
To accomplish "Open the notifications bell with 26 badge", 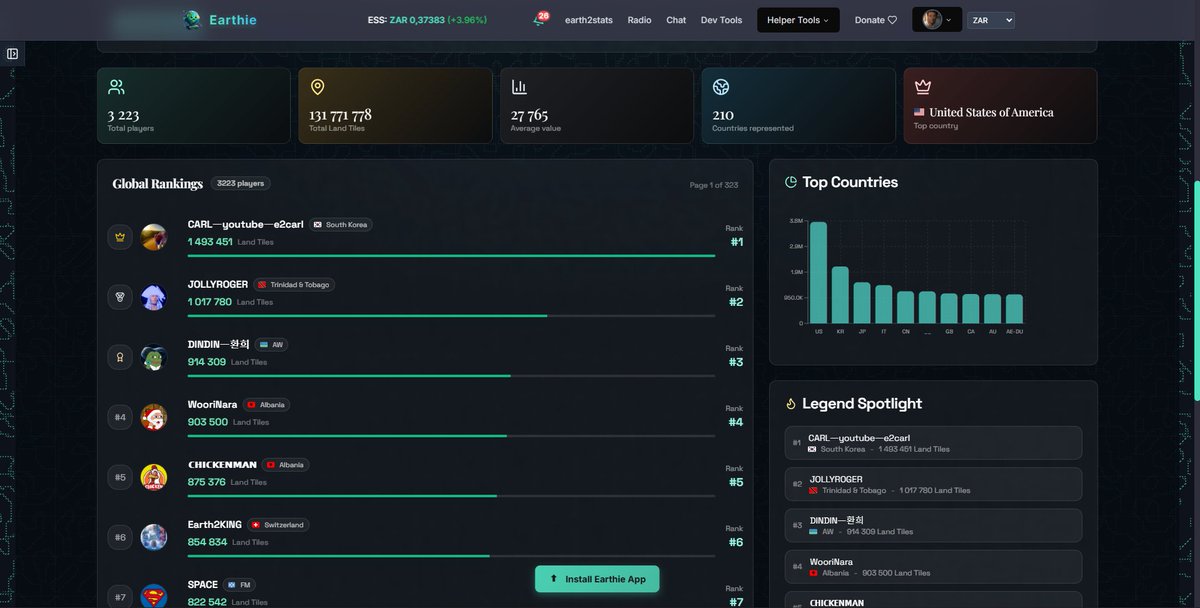I will [x=540, y=19].
